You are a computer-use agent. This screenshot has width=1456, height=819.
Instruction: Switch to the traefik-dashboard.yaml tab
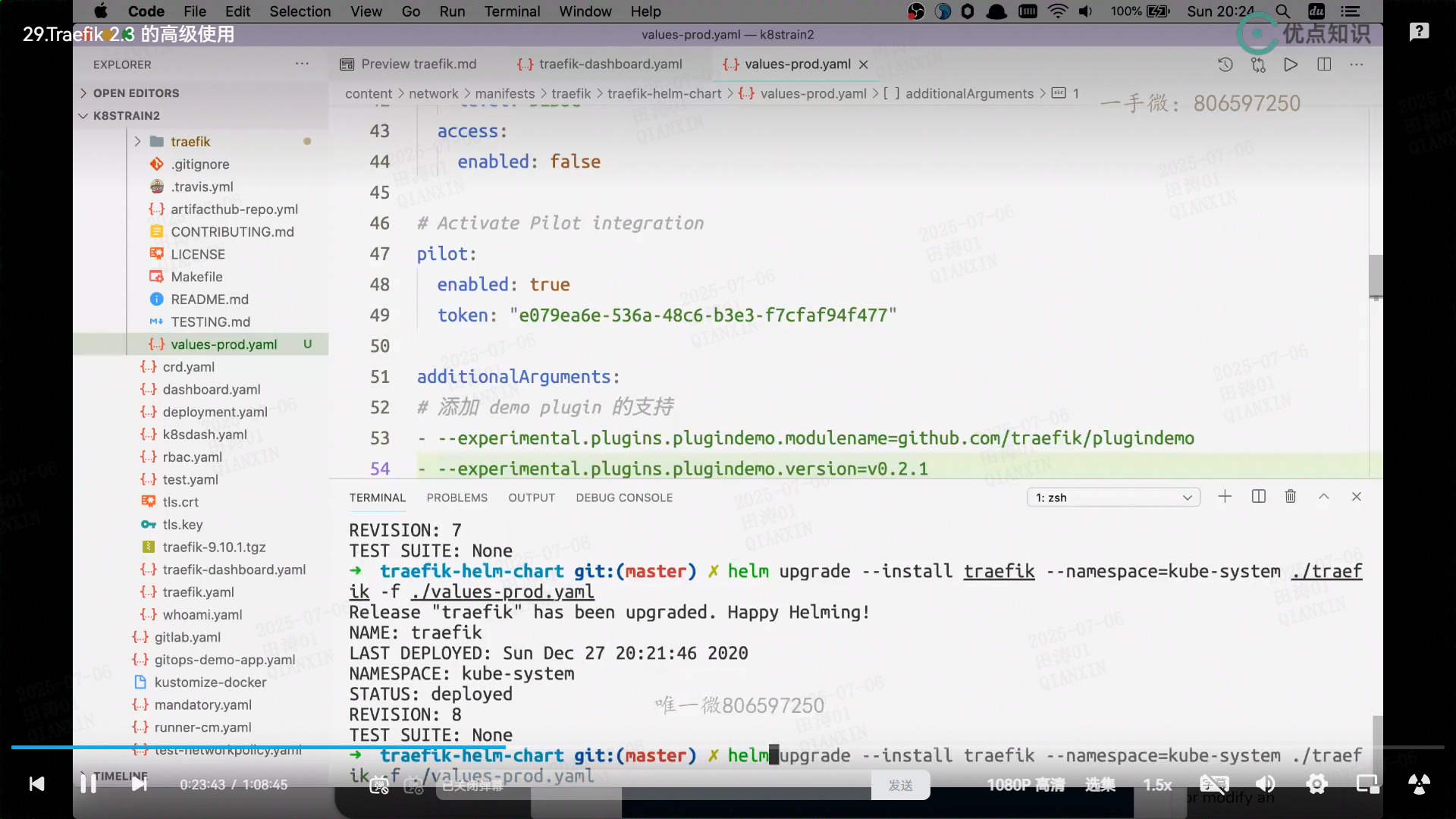point(610,64)
